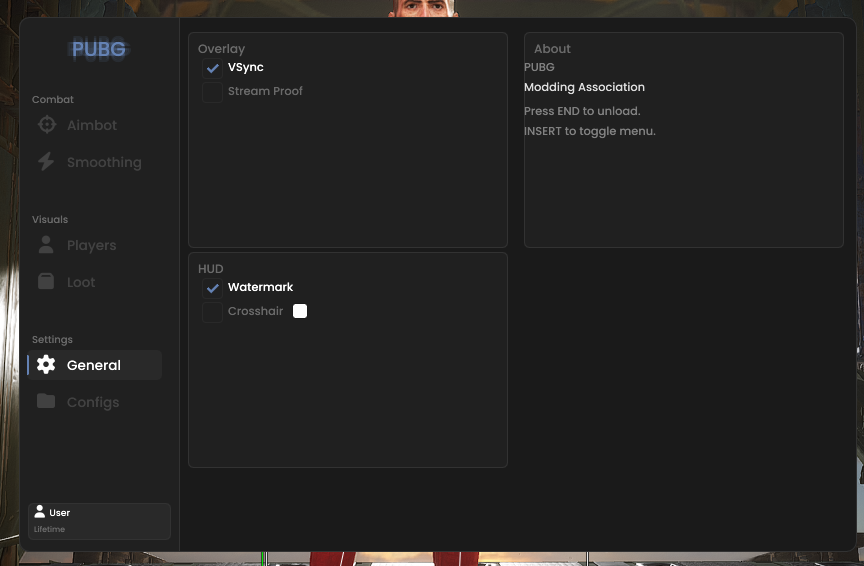Image resolution: width=864 pixels, height=566 pixels.
Task: Click the 'About' panel heading
Action: (x=552, y=49)
